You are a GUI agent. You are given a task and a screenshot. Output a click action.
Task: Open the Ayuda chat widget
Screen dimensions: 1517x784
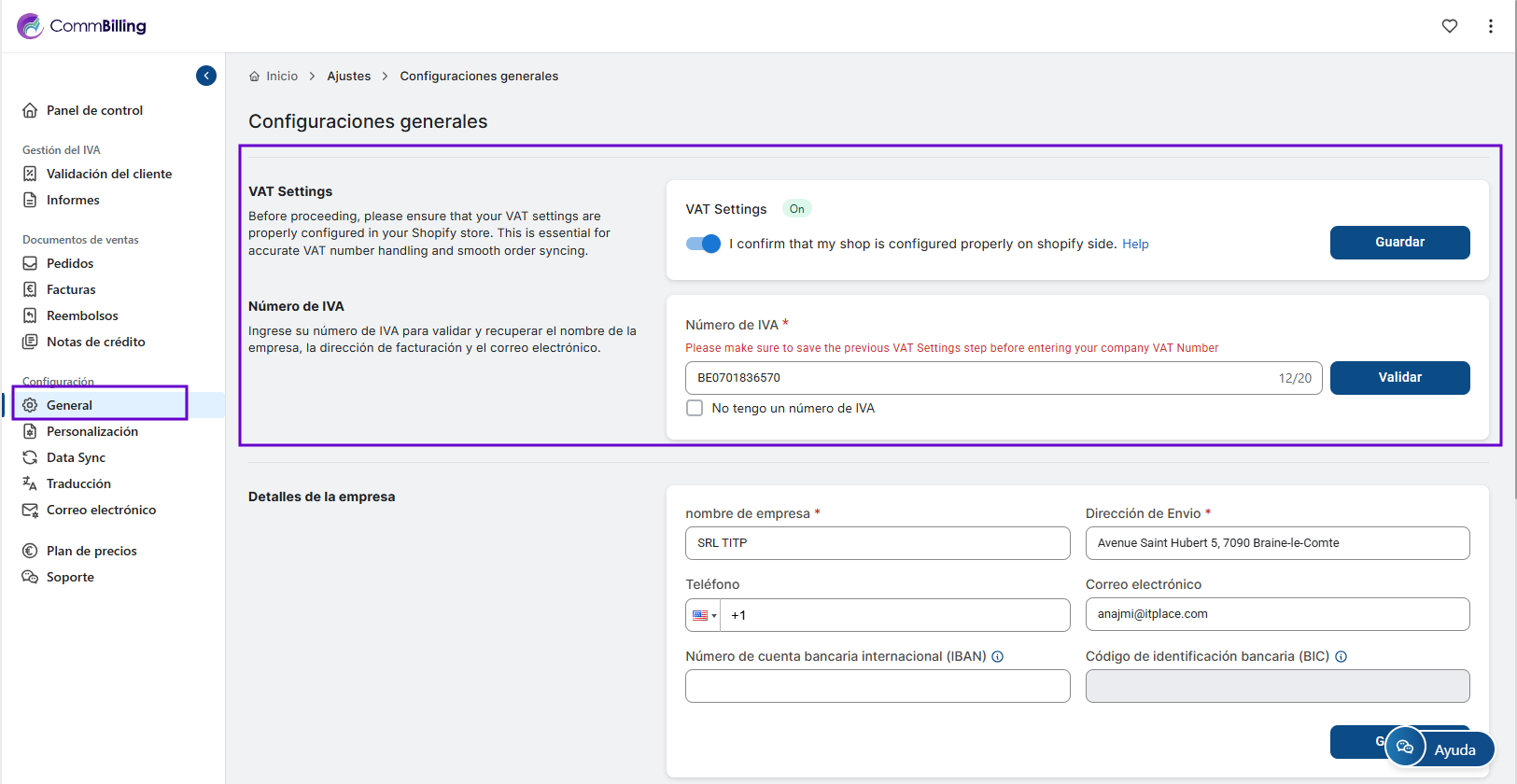click(x=1439, y=749)
